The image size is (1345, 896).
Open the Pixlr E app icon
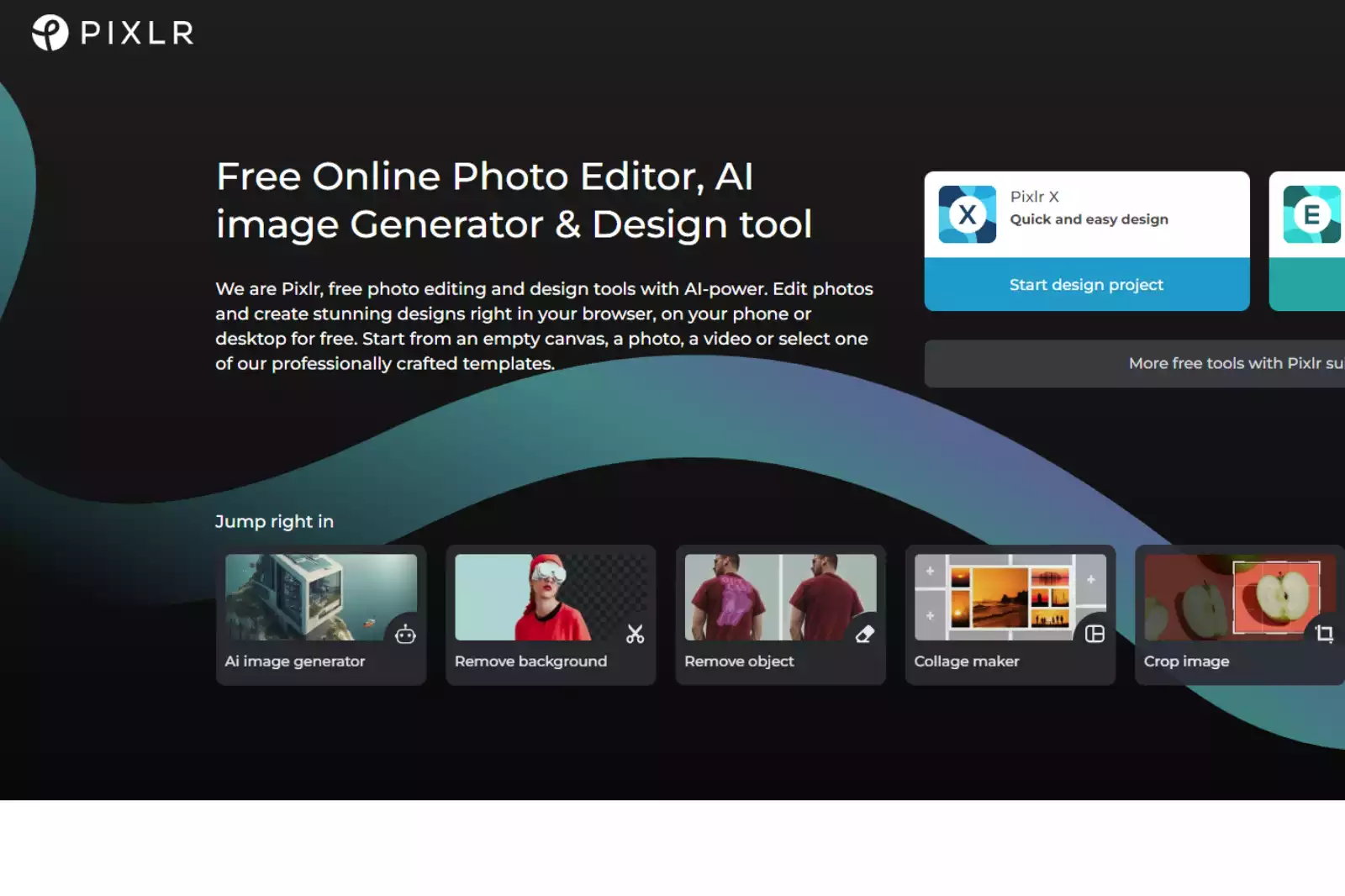click(x=1311, y=214)
